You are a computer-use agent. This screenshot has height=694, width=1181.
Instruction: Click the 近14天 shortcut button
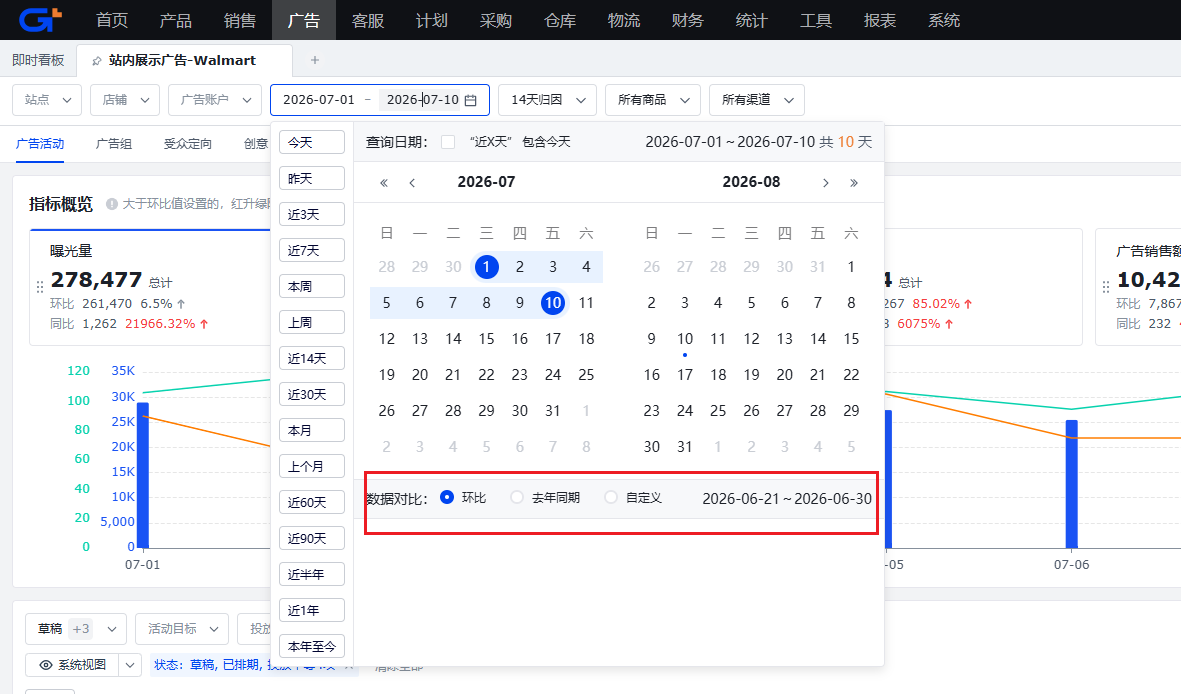point(312,359)
